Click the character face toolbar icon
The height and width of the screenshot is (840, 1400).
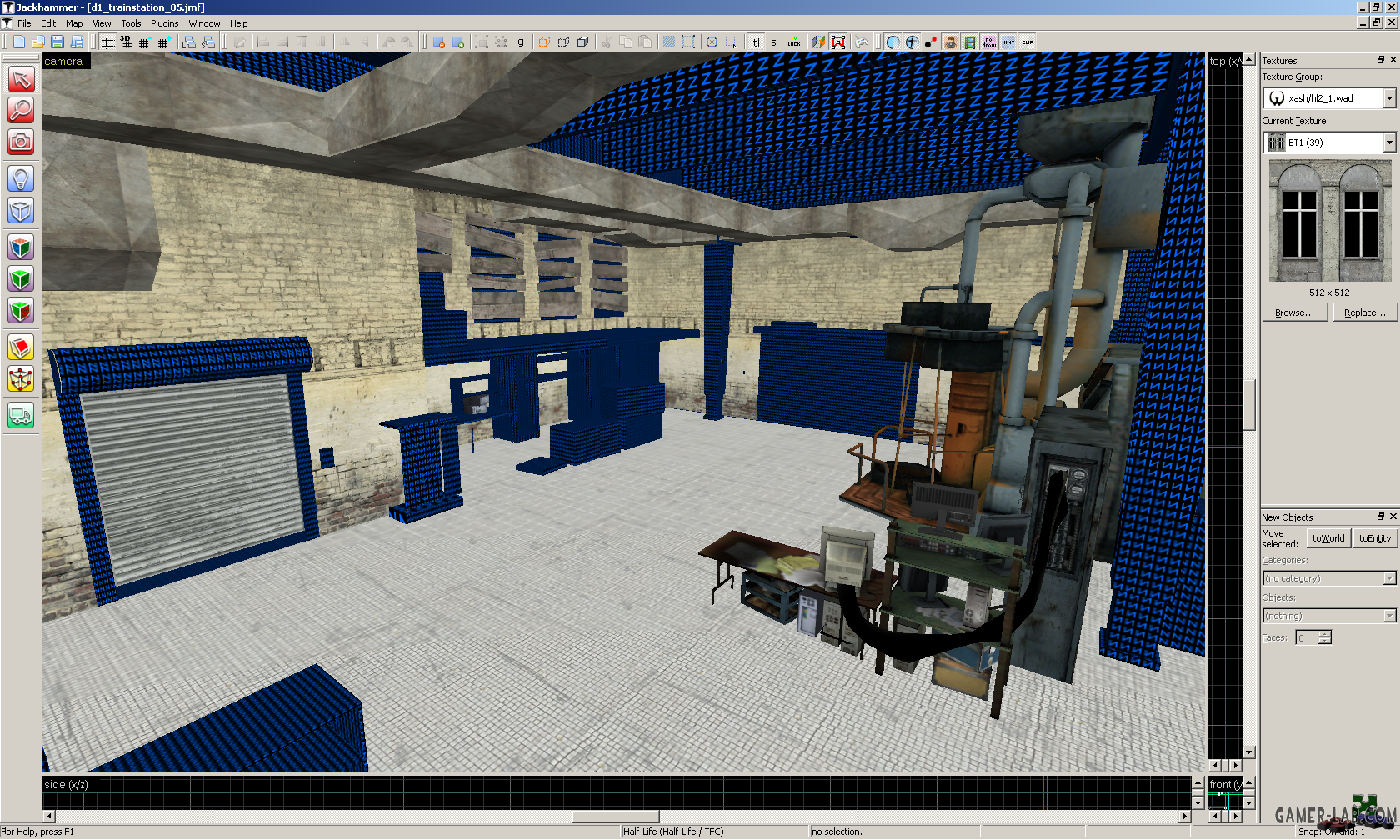951,42
